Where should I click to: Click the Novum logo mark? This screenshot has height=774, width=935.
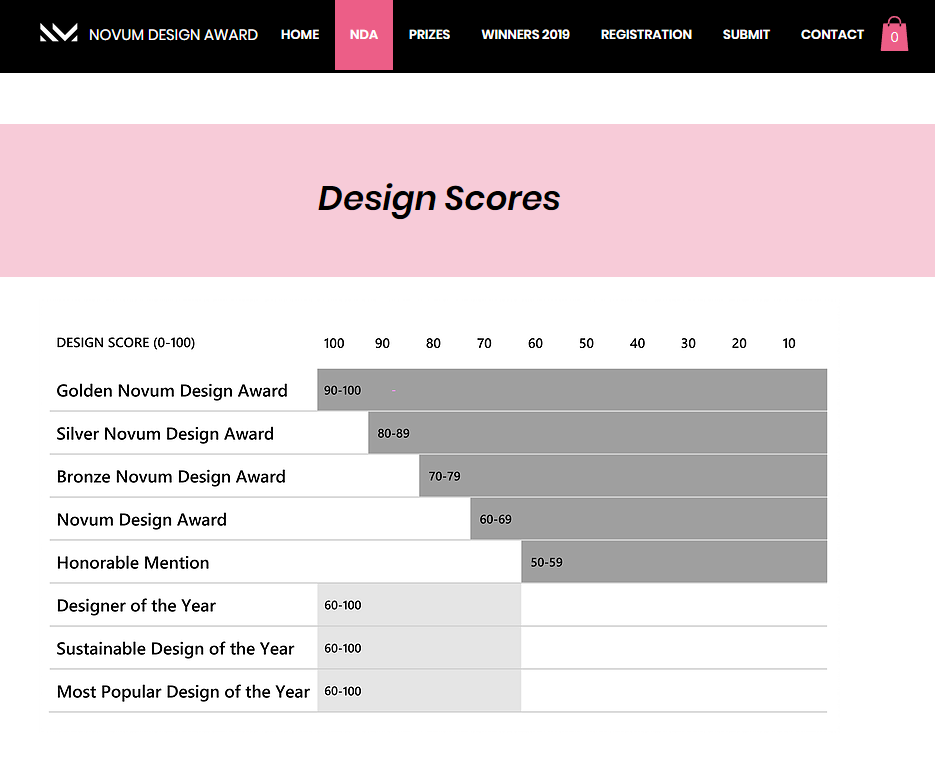tap(58, 33)
